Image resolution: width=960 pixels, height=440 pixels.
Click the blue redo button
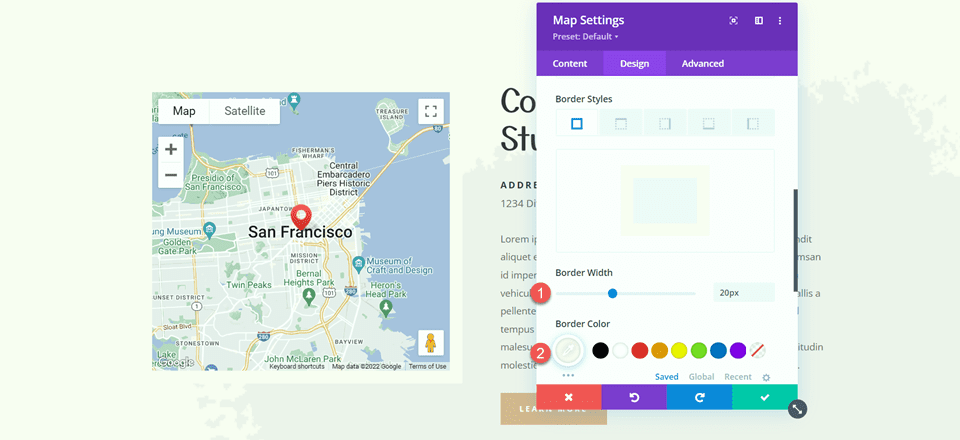click(699, 397)
